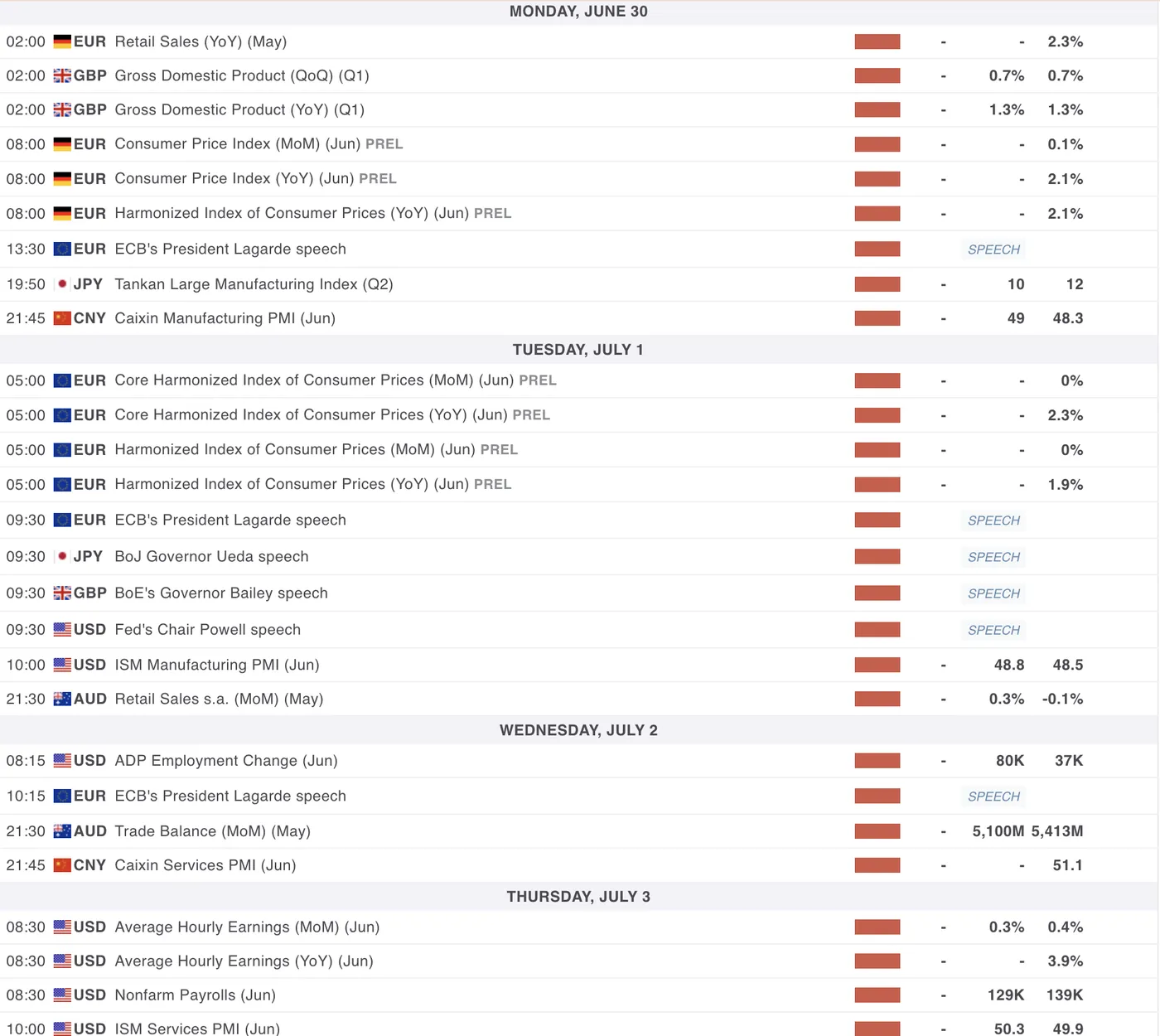Click the SPEECH badge for BoJ Governor Ueda

[x=993, y=557]
